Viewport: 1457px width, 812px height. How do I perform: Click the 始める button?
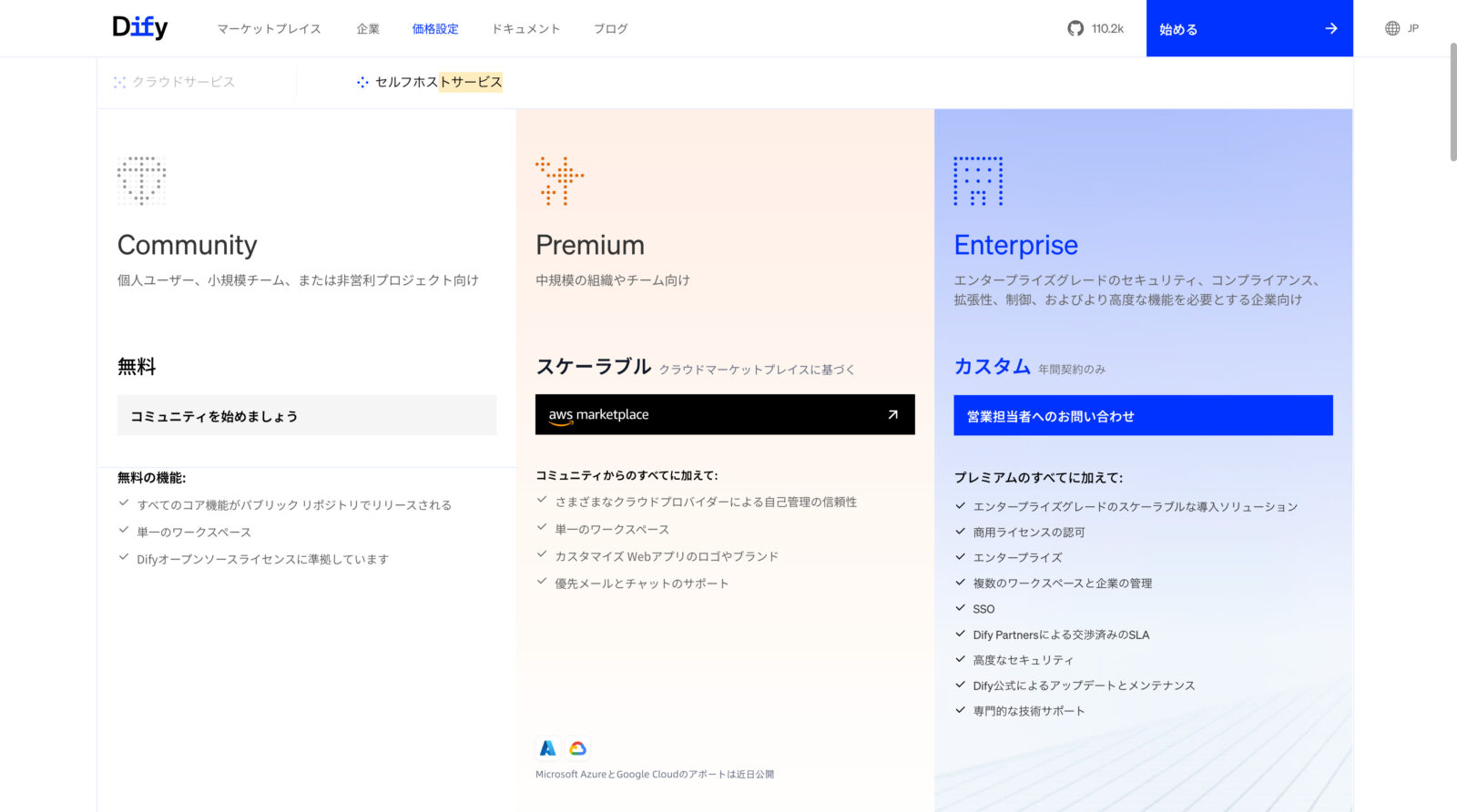(x=1249, y=28)
